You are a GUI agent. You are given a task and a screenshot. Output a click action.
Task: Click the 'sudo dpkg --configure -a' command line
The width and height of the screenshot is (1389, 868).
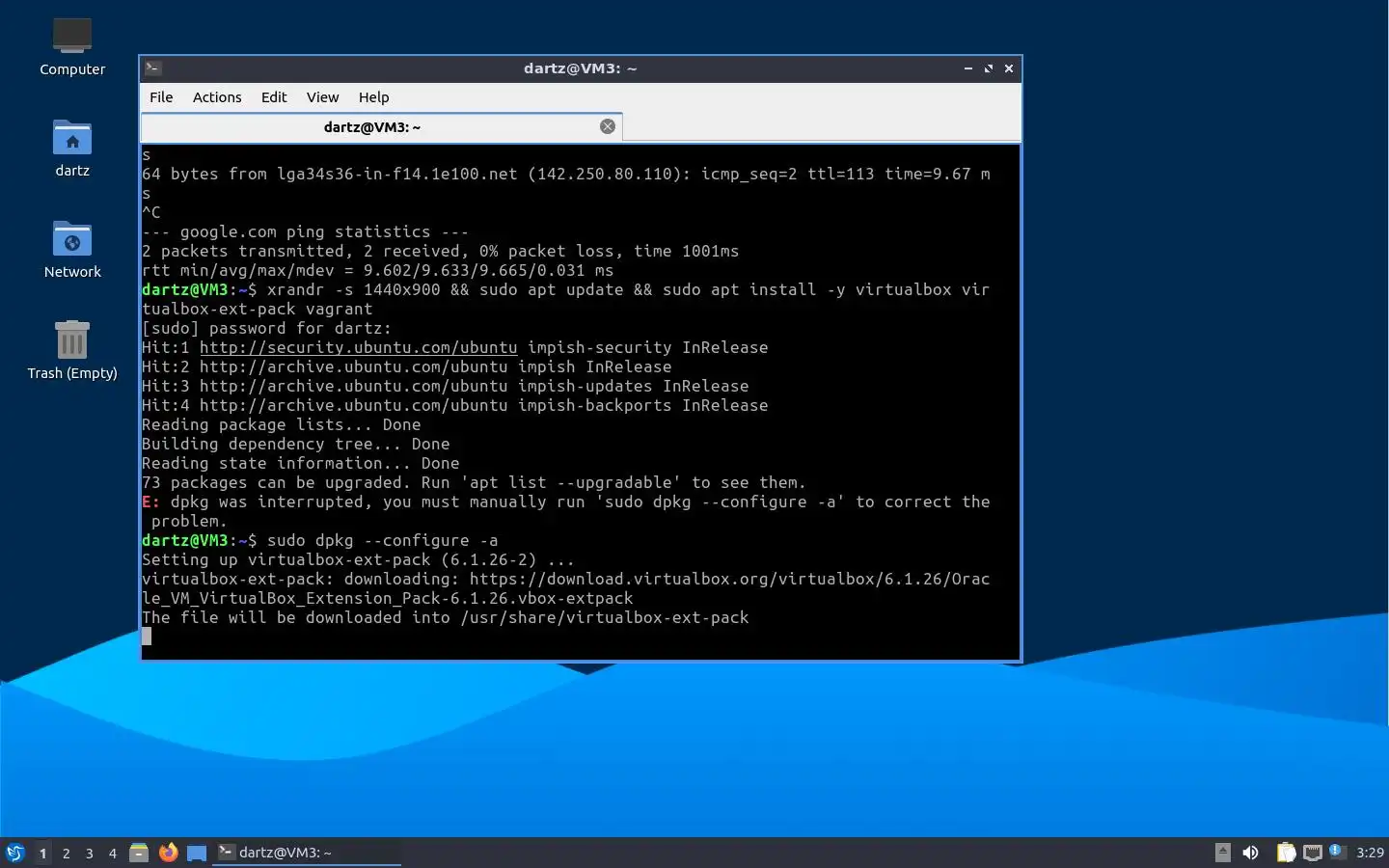point(382,540)
